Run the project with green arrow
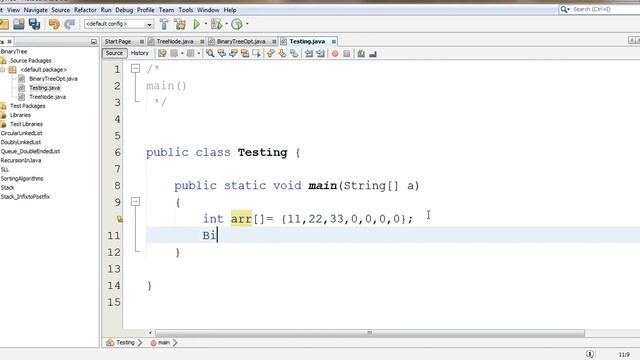 (x=196, y=24)
